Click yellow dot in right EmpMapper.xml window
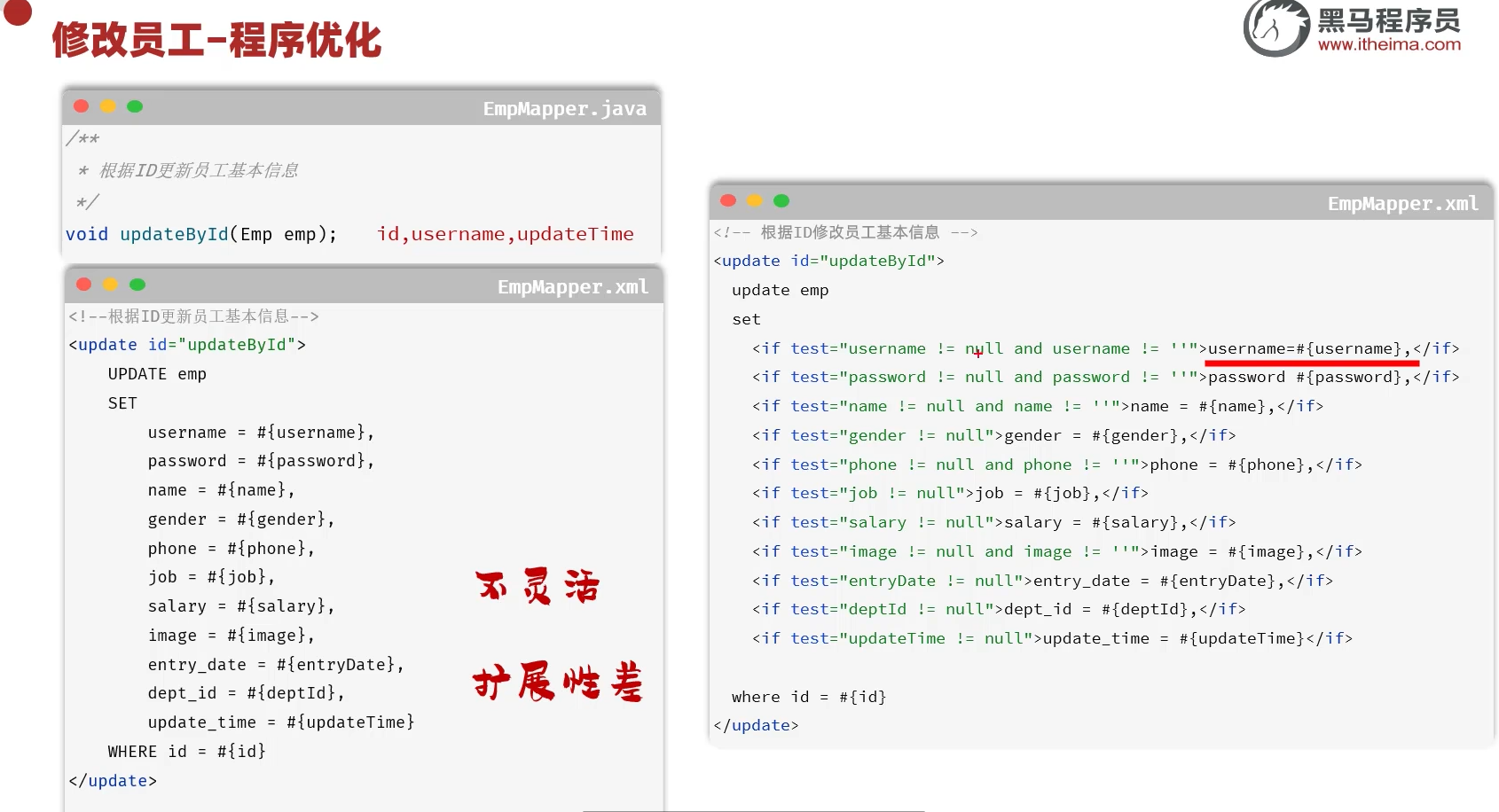The height and width of the screenshot is (812, 1499). pos(755,201)
